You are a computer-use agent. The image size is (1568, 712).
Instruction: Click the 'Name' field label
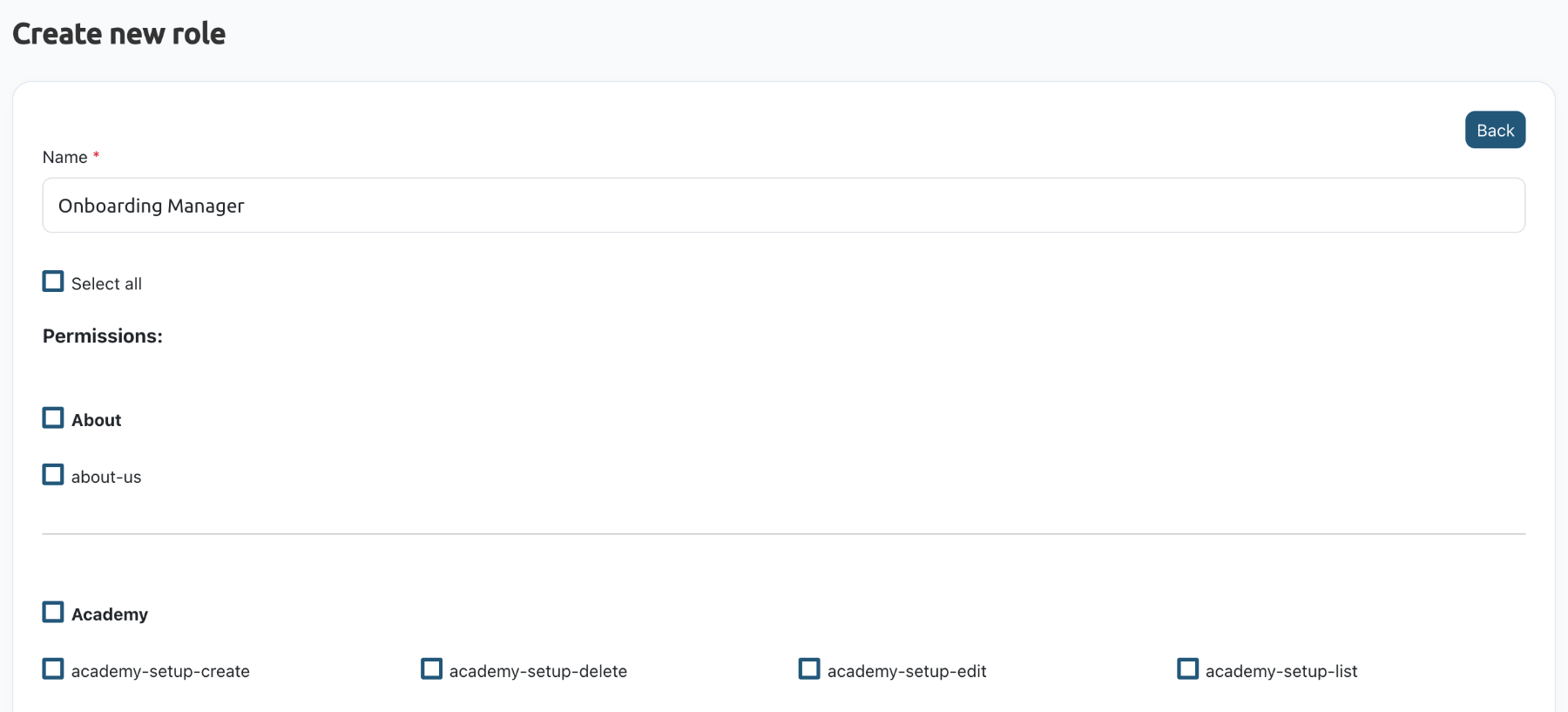[x=64, y=157]
